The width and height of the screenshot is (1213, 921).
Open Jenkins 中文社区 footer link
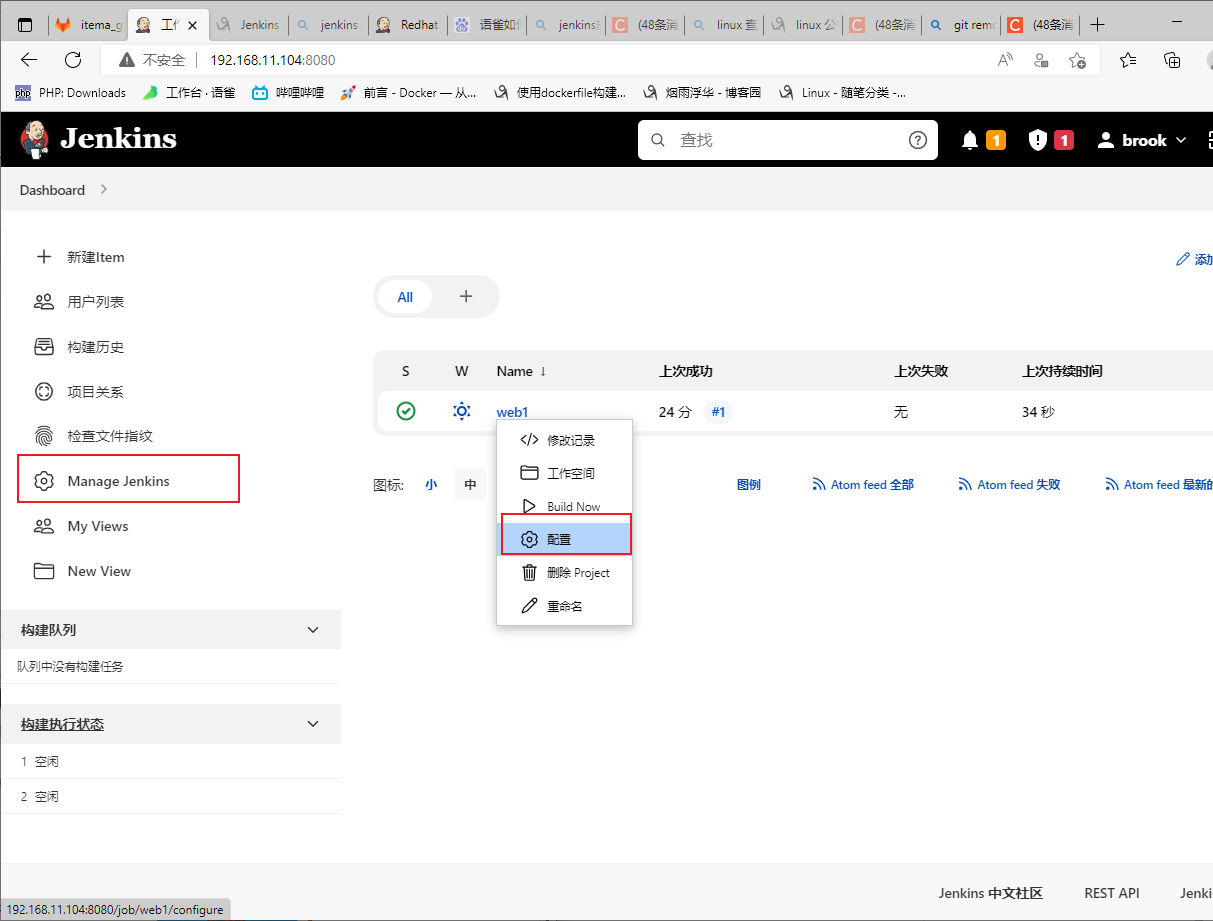click(990, 893)
